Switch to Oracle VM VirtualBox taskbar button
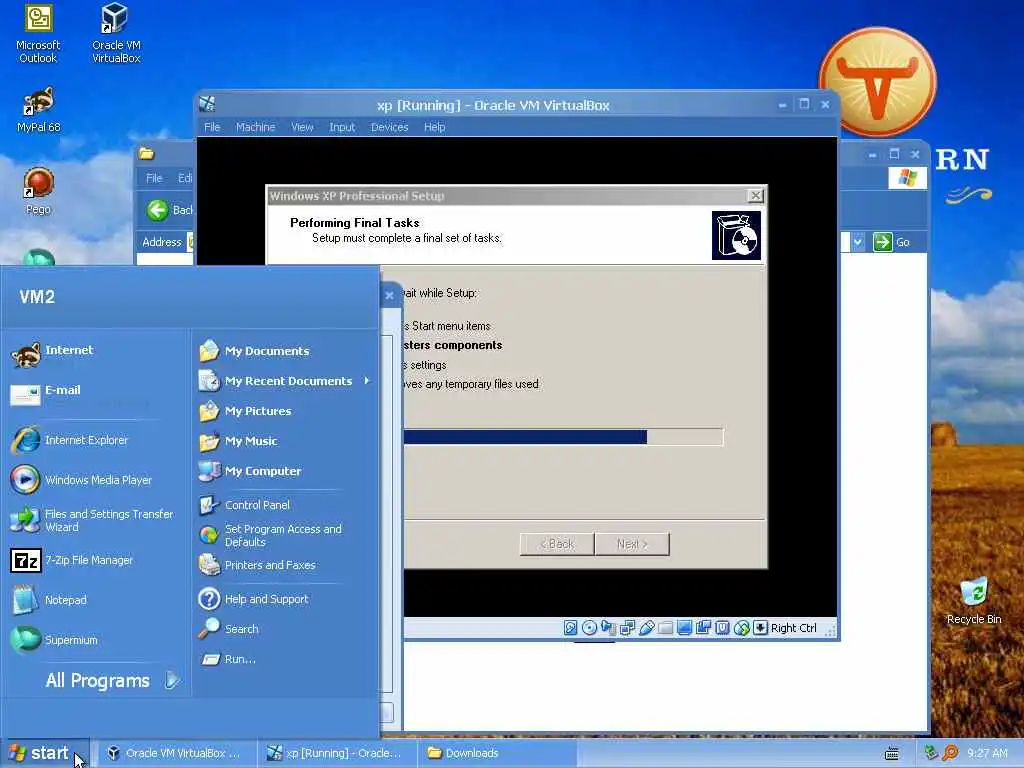This screenshot has height=768, width=1024. click(175, 753)
